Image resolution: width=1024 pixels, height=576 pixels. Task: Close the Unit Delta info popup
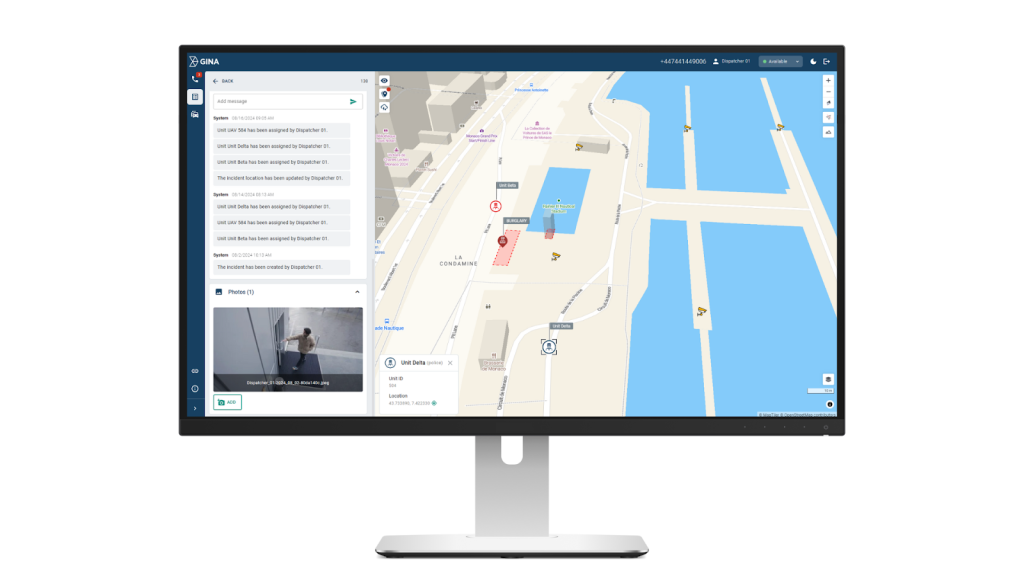click(x=450, y=363)
